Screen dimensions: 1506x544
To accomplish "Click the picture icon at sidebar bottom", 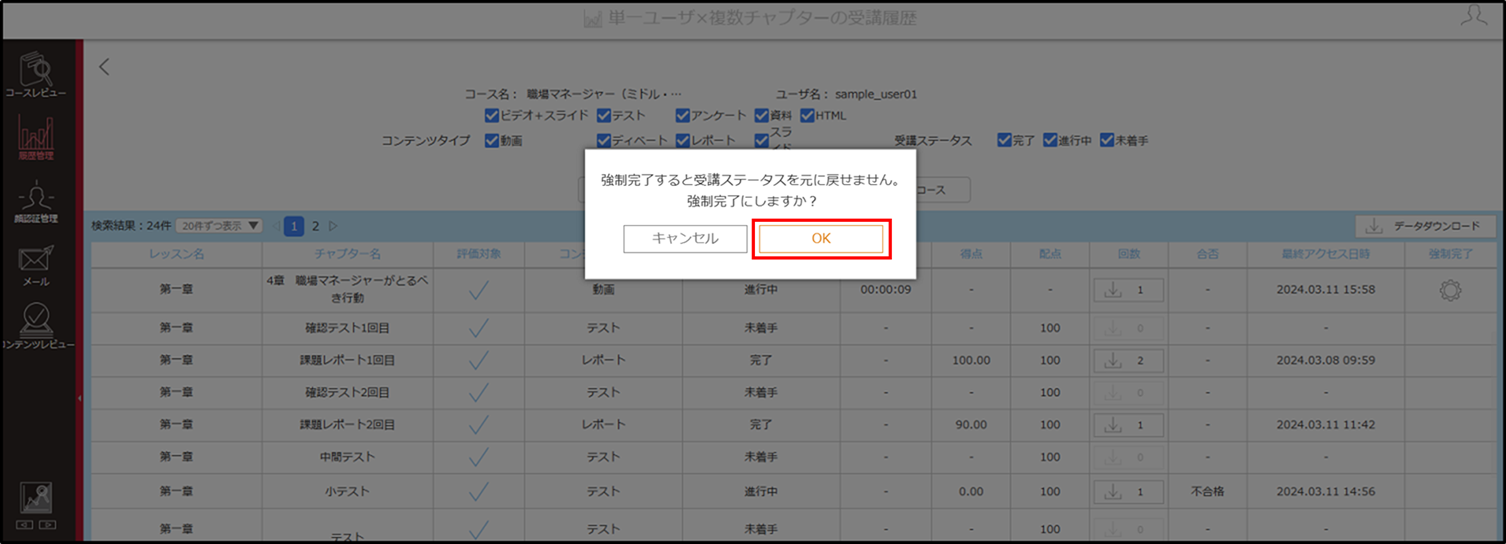I will point(36,497).
